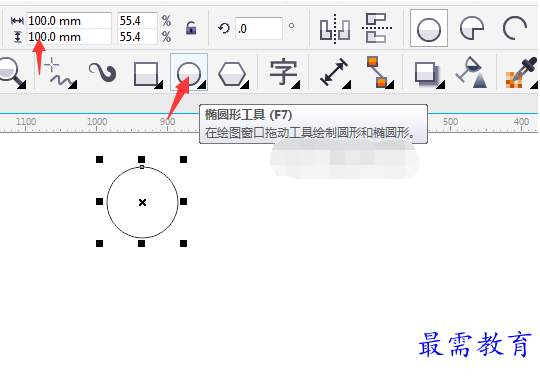Viewport: 540px width, 376px height.
Task: Click the Mirror vertically button
Action: (376, 28)
